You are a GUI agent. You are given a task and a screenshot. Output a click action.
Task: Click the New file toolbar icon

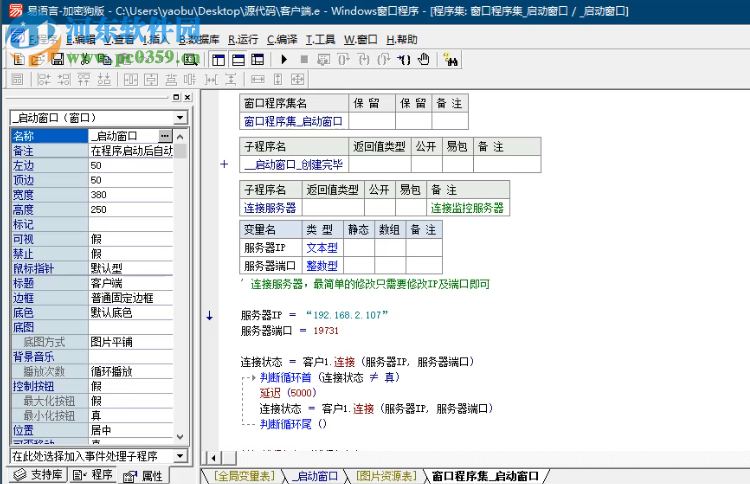(x=17, y=60)
